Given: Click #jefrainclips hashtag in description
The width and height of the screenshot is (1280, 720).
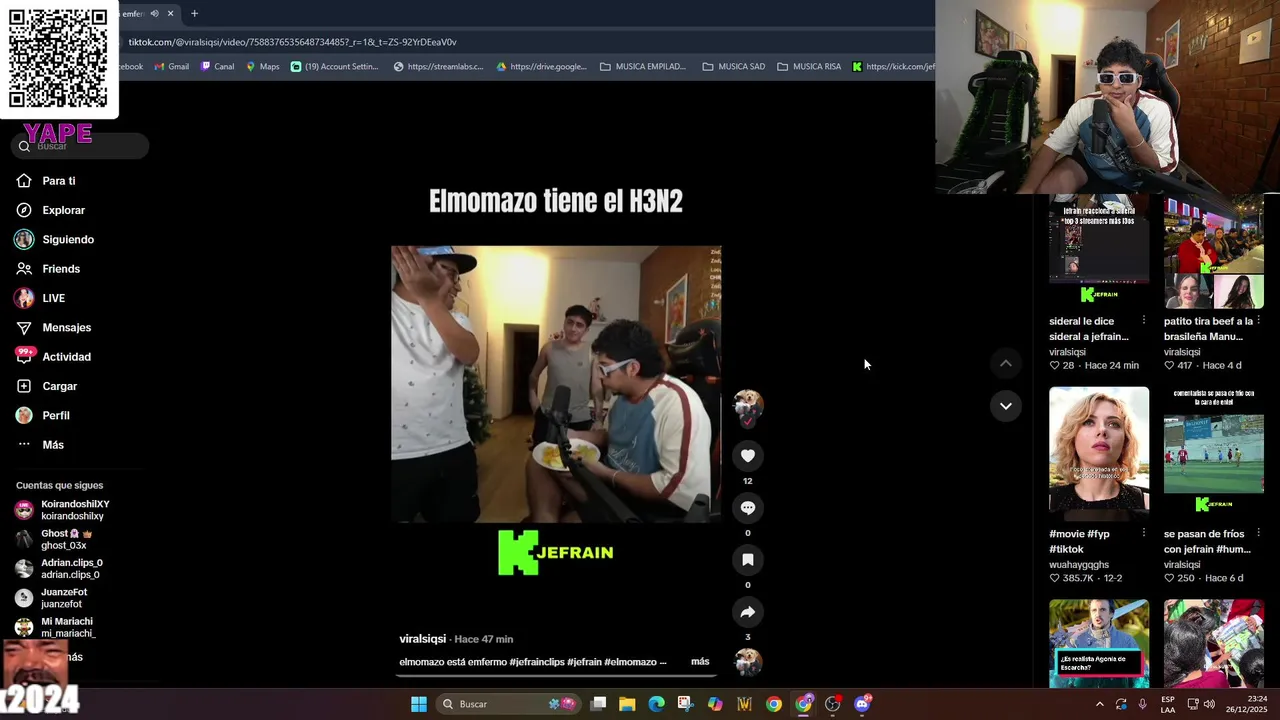Looking at the screenshot, I should 537,662.
